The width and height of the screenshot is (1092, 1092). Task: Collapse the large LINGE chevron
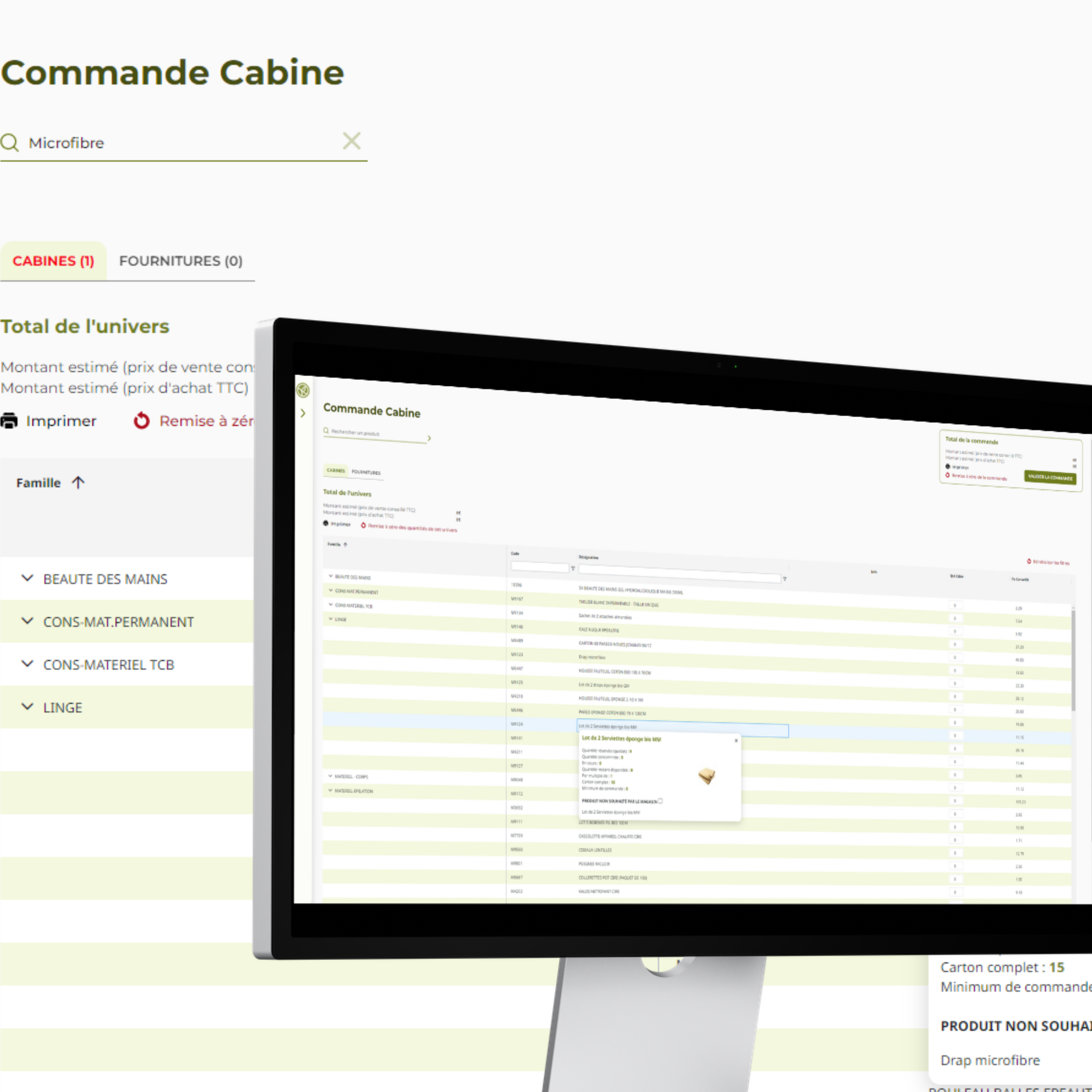point(27,707)
